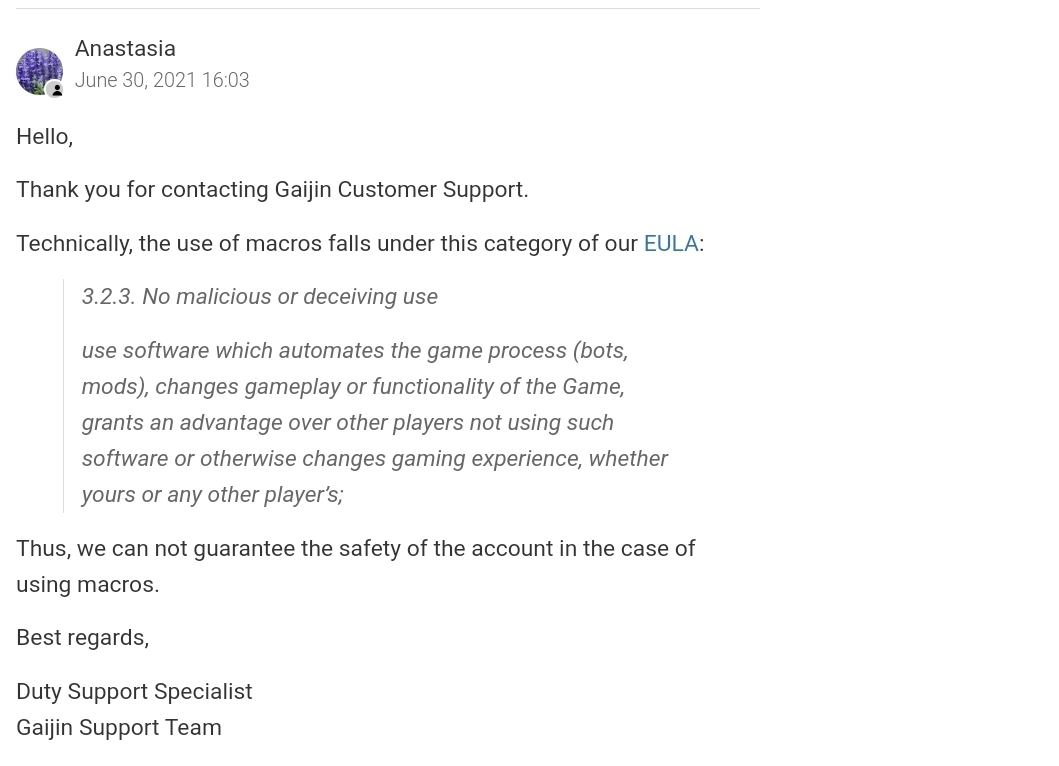Click the agent badge icon on avatar
1059x766 pixels.
[x=56, y=90]
